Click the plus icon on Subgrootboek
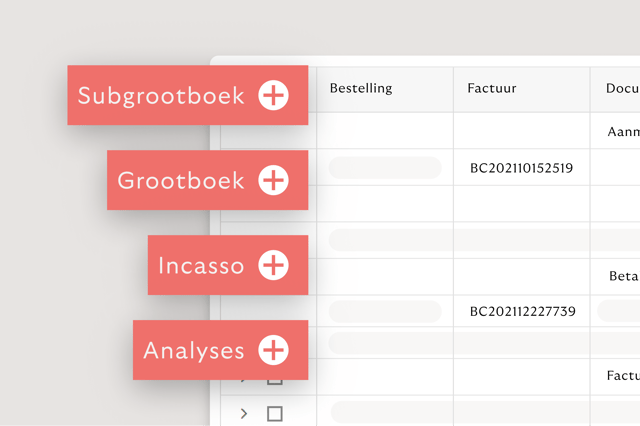Viewport: 640px width, 426px height. coord(273,95)
